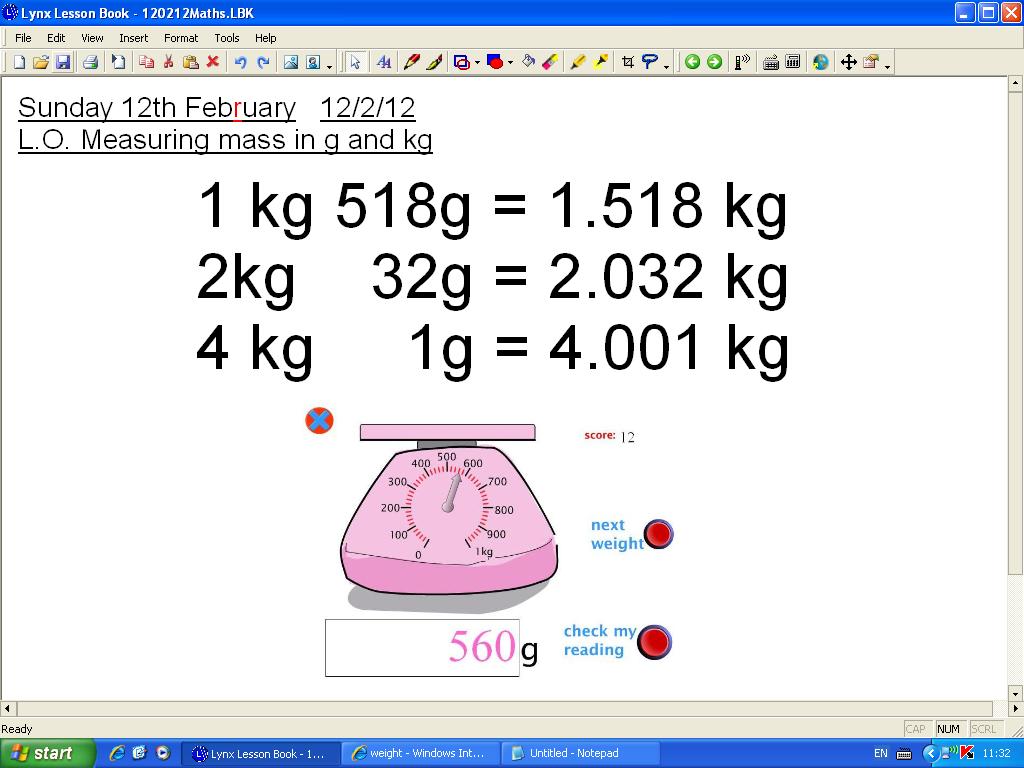Click the pink scale dial

click(447, 506)
